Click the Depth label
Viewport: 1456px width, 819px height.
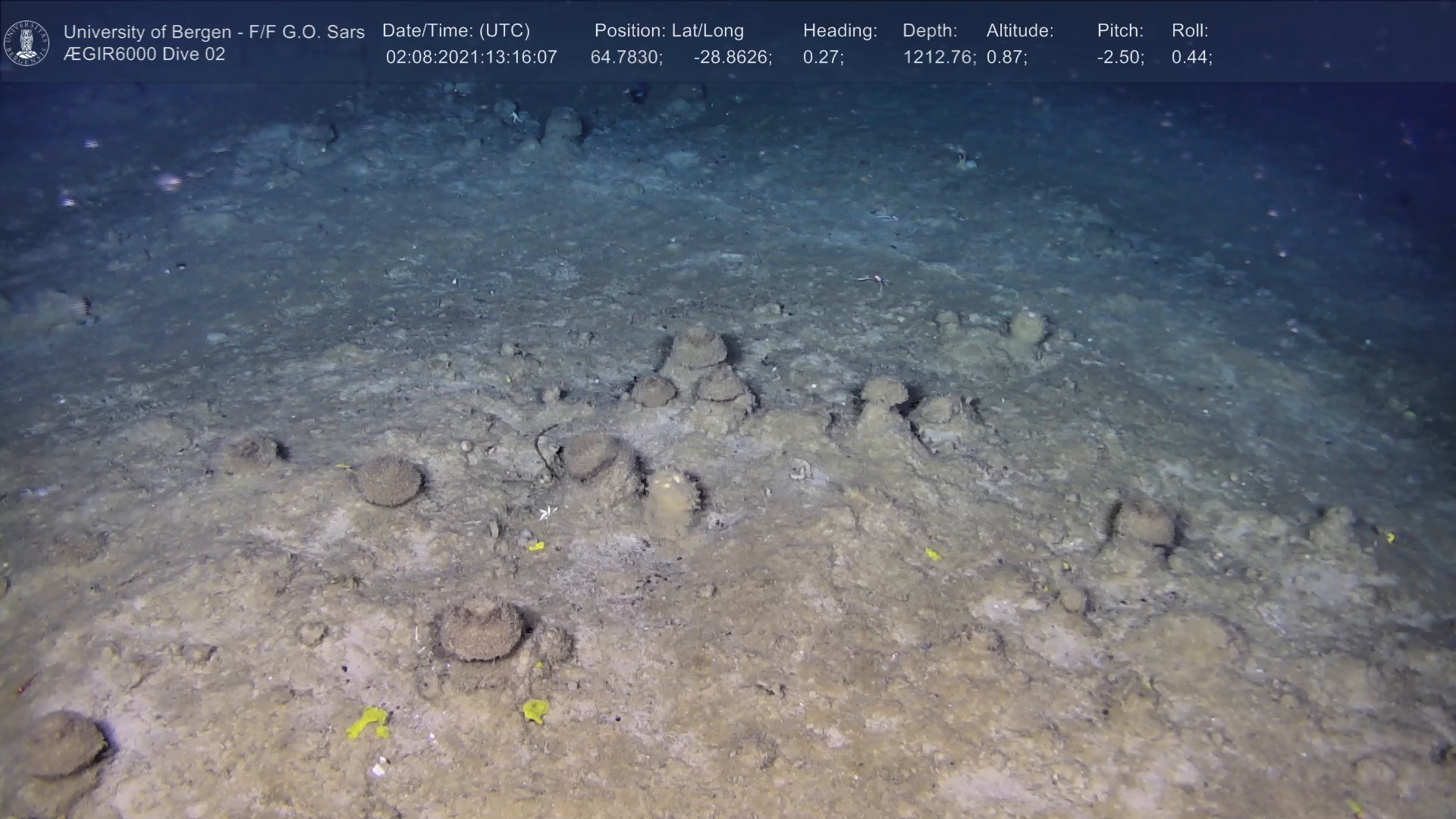pyautogui.click(x=930, y=31)
